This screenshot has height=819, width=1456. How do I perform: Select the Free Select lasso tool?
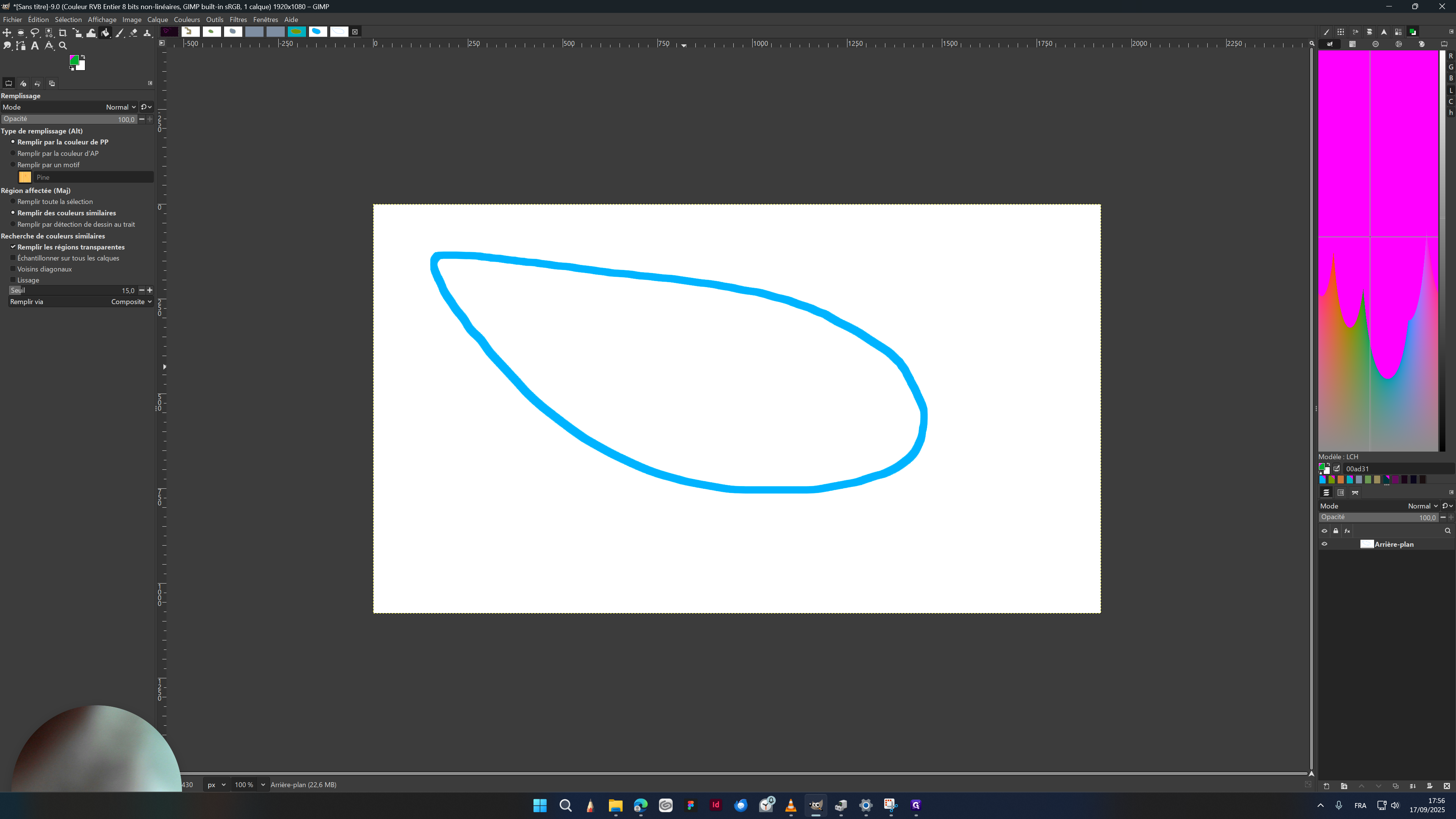[x=35, y=33]
